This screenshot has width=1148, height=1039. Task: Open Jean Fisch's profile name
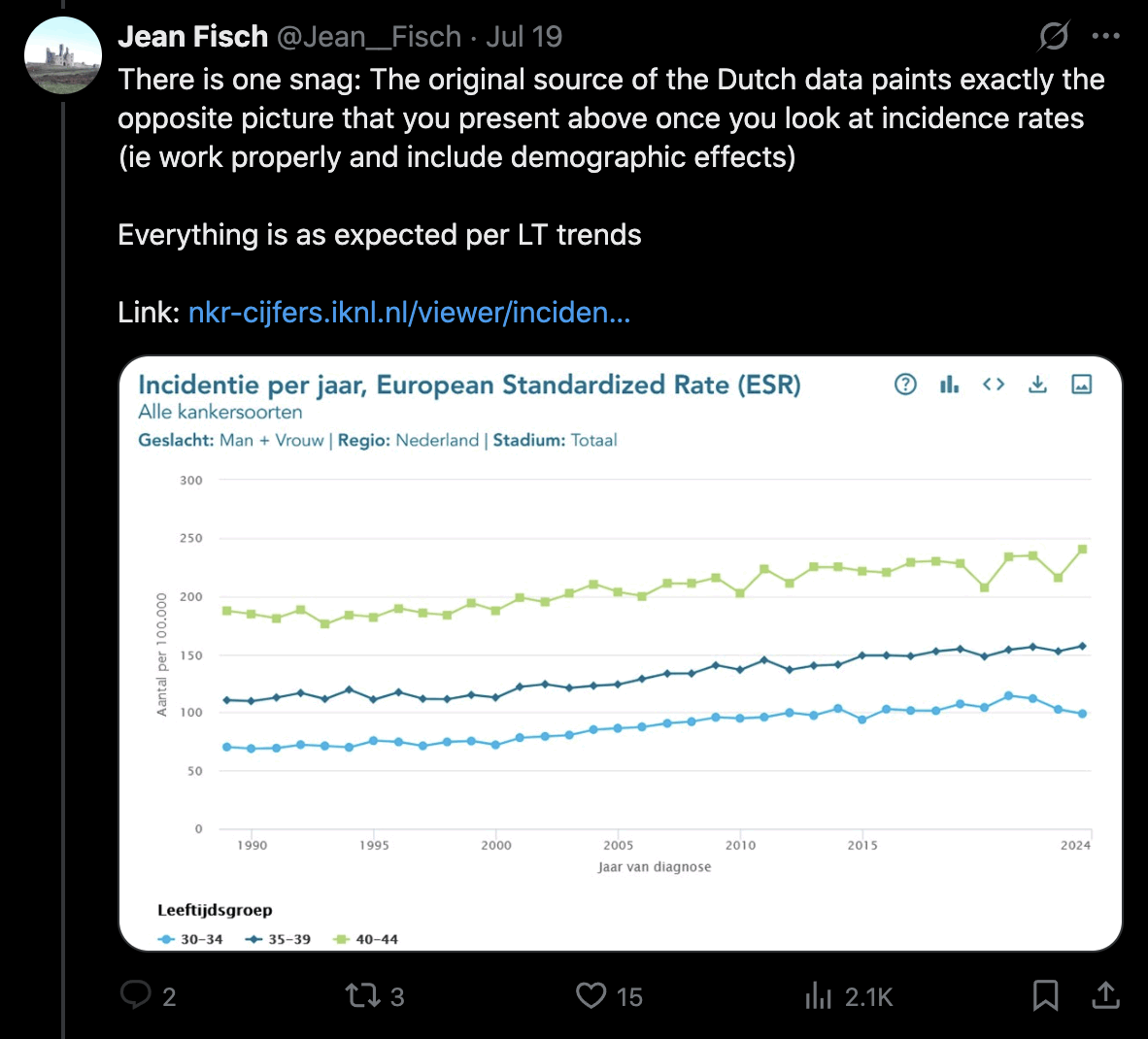192,37
